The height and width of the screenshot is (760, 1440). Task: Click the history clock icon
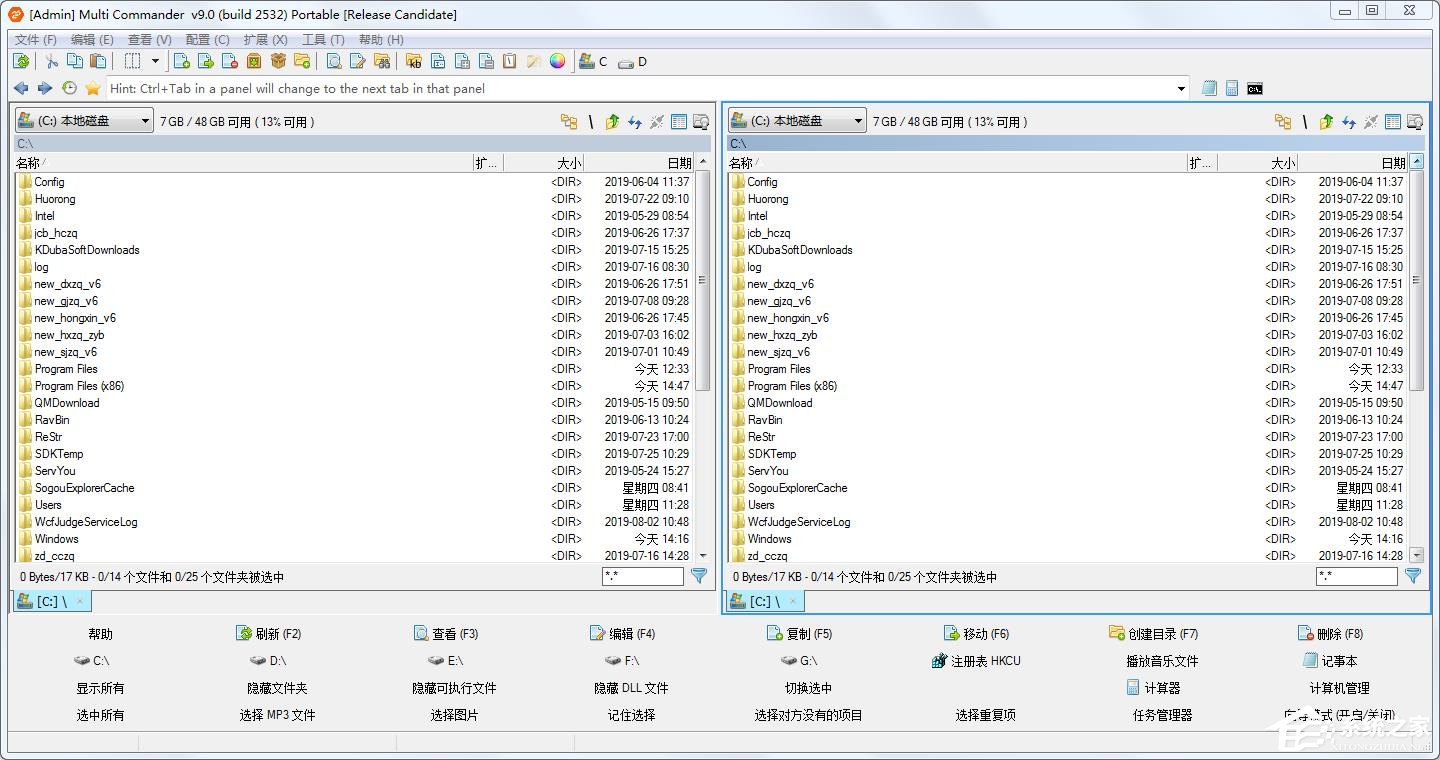69,88
